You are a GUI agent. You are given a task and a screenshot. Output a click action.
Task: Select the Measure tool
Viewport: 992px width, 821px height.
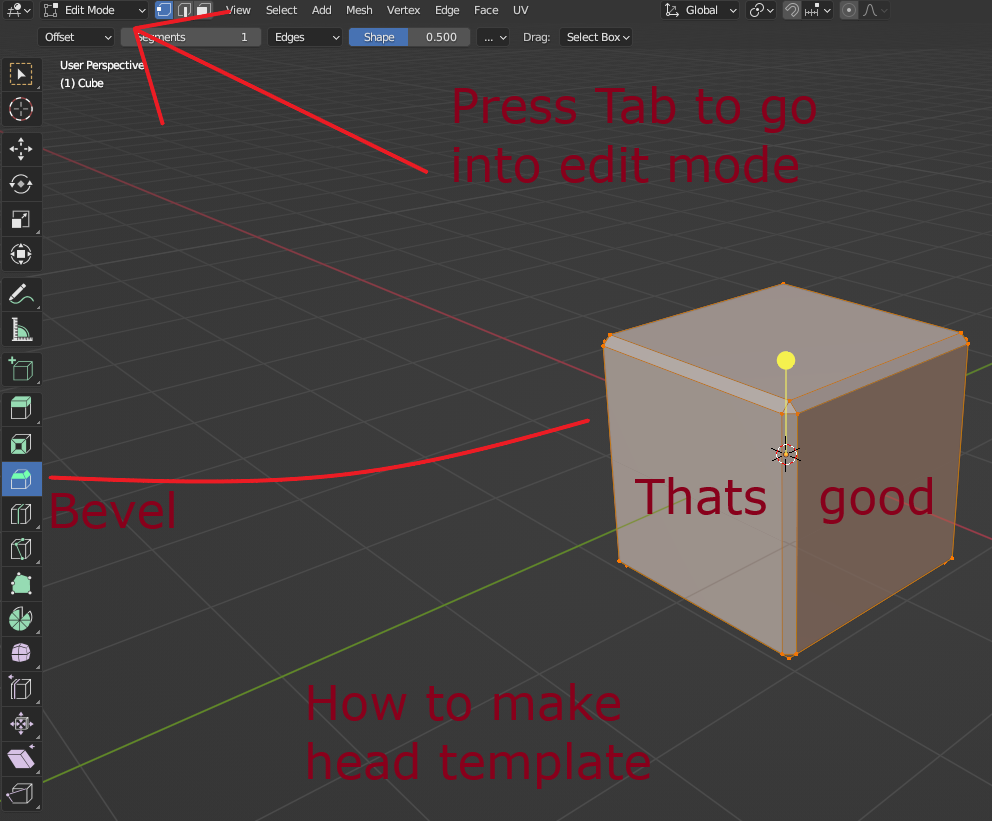pyautogui.click(x=21, y=330)
